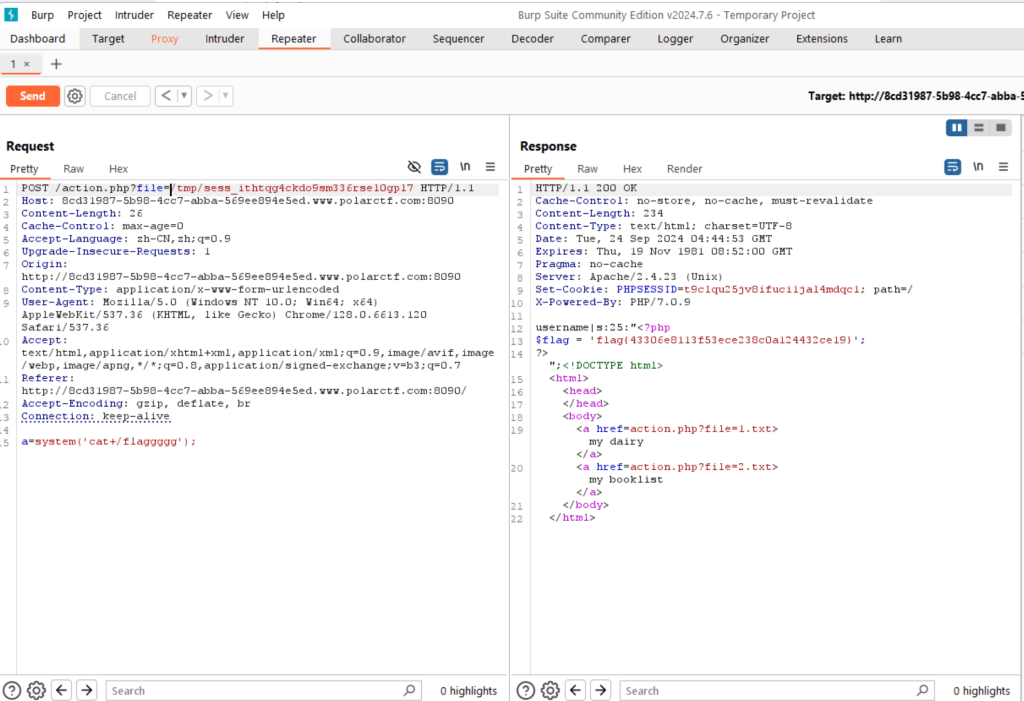Open the Help menu
The height and width of the screenshot is (701, 1024).
click(273, 15)
